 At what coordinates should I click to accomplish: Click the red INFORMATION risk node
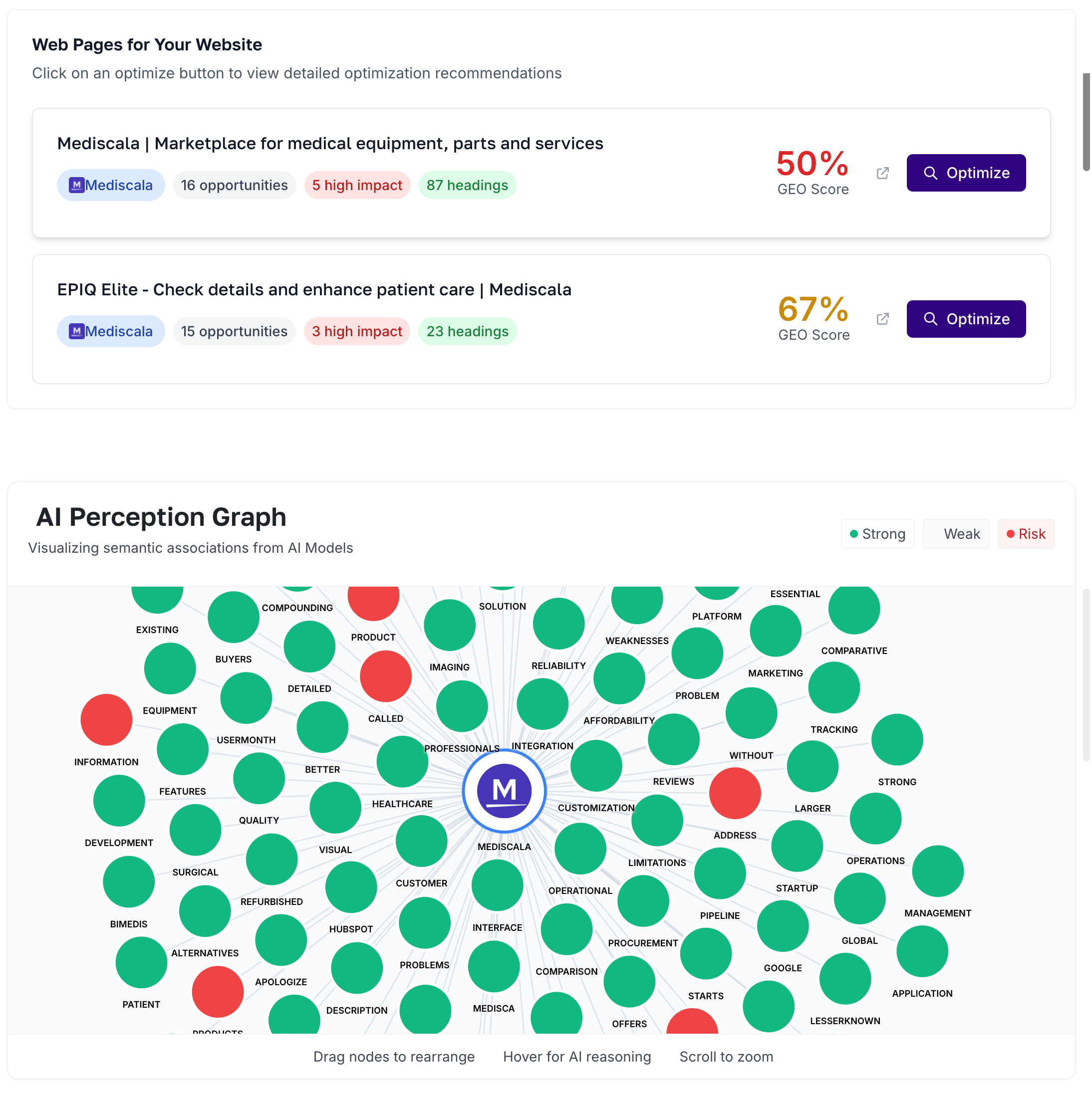tap(106, 719)
